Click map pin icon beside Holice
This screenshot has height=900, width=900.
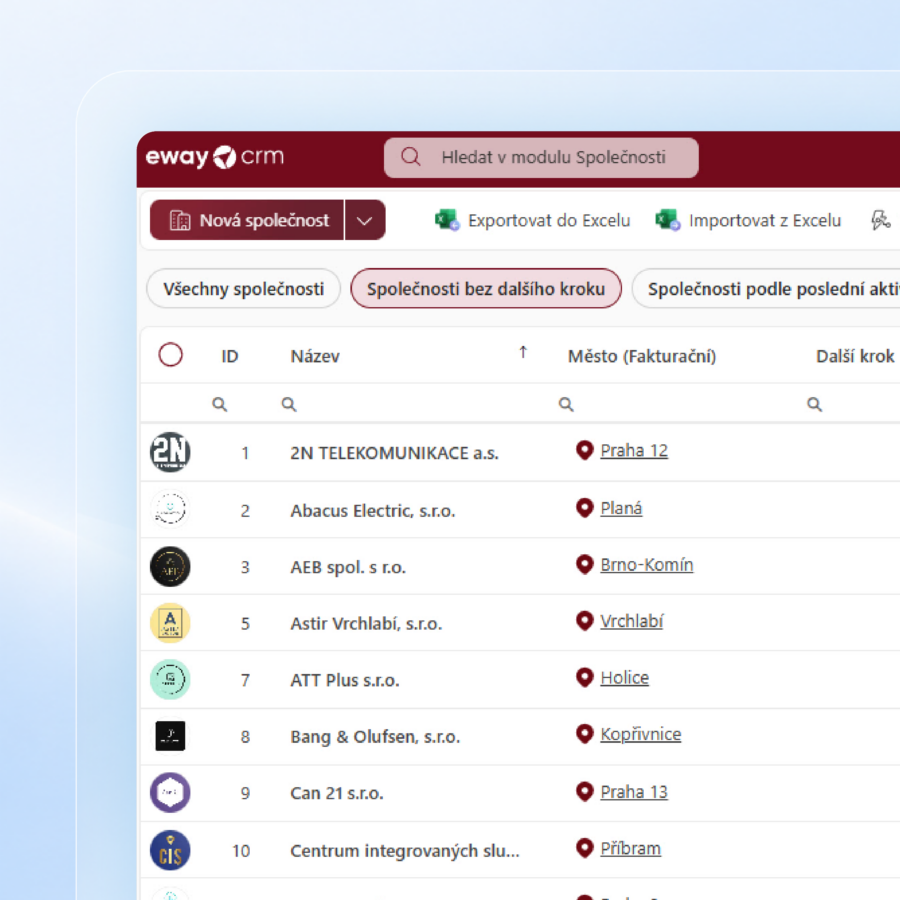coord(584,678)
